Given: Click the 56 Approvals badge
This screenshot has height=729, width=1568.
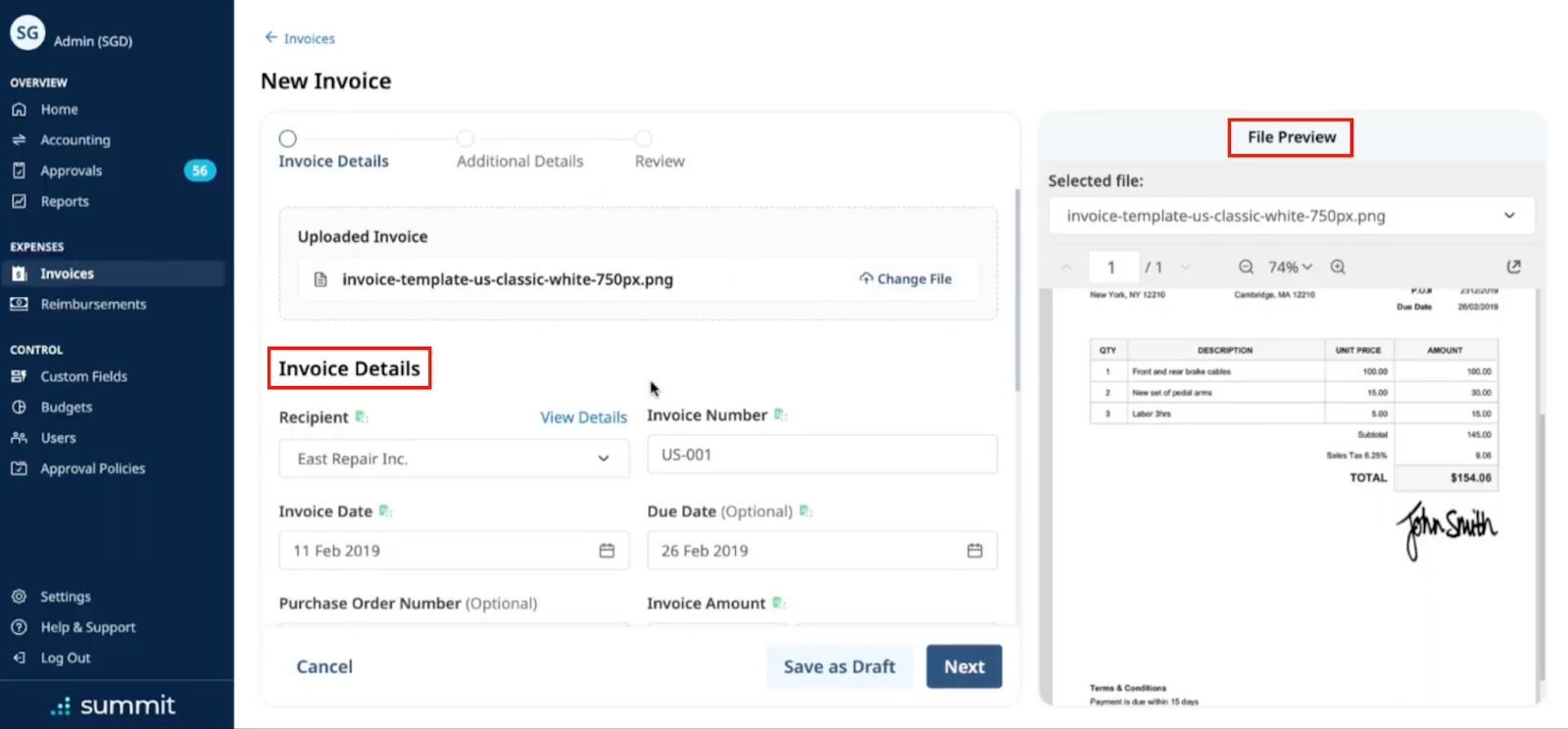Looking at the screenshot, I should tap(200, 170).
